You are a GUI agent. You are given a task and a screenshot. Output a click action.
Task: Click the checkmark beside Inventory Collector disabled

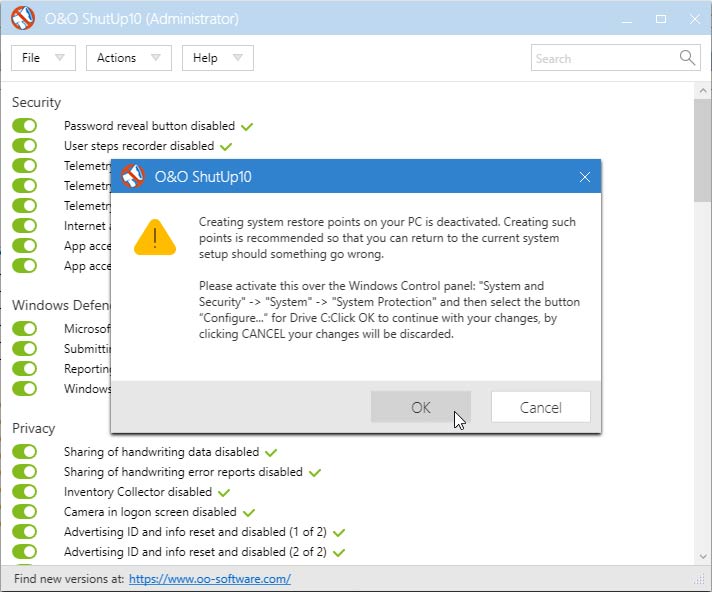(224, 493)
